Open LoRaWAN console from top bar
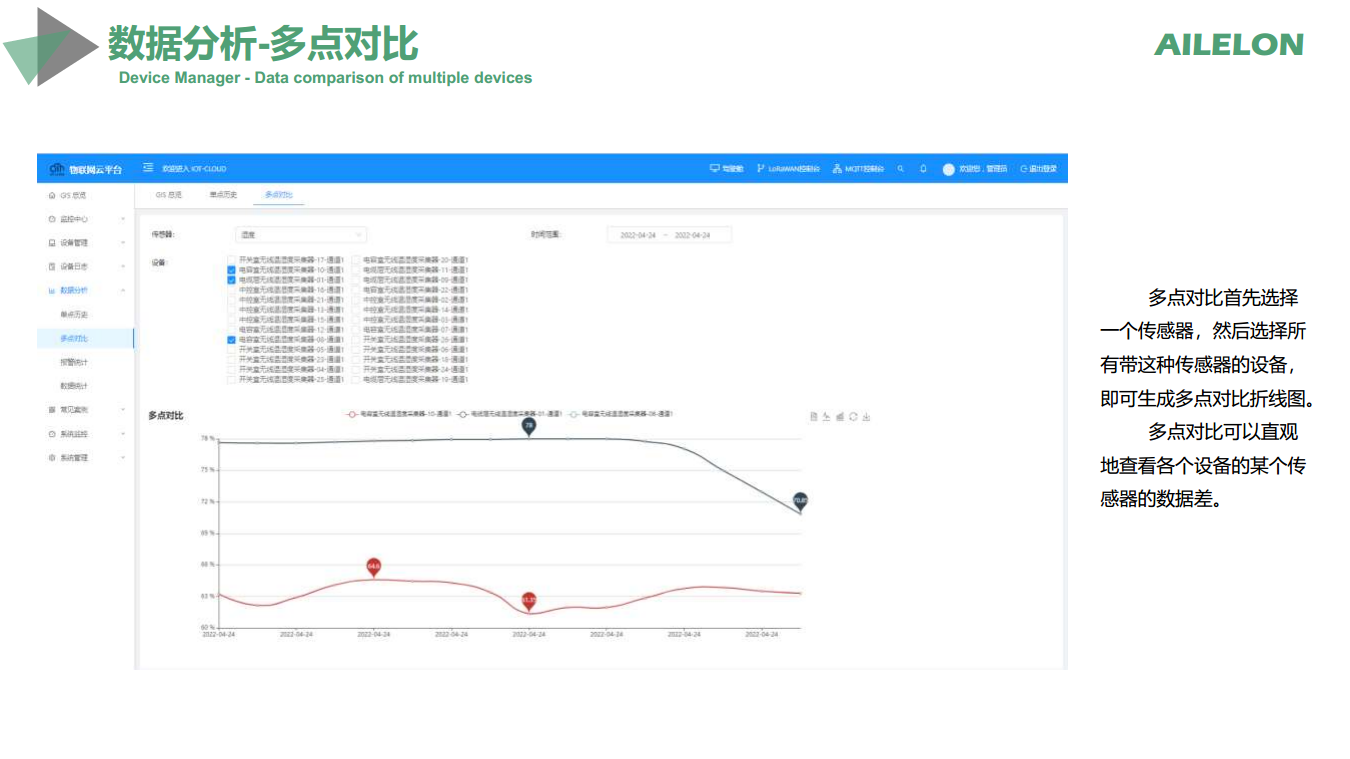 (x=788, y=169)
